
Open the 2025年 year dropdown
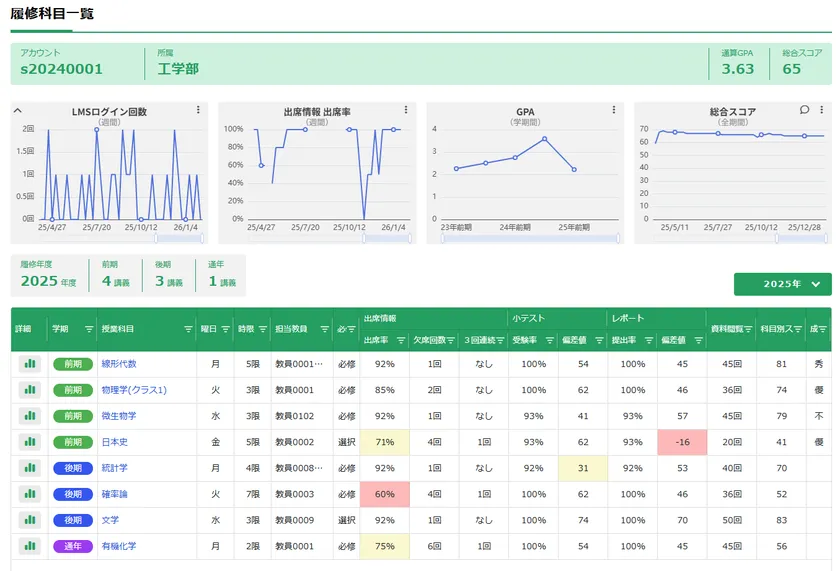(x=782, y=284)
